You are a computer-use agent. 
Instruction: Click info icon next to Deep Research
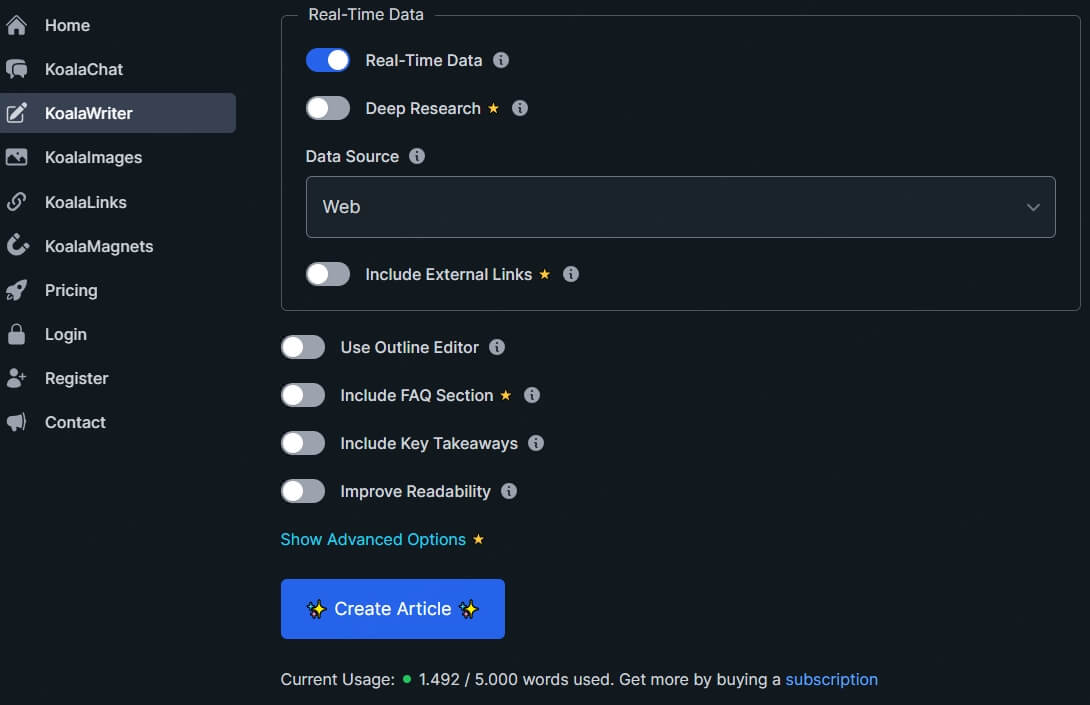[519, 108]
